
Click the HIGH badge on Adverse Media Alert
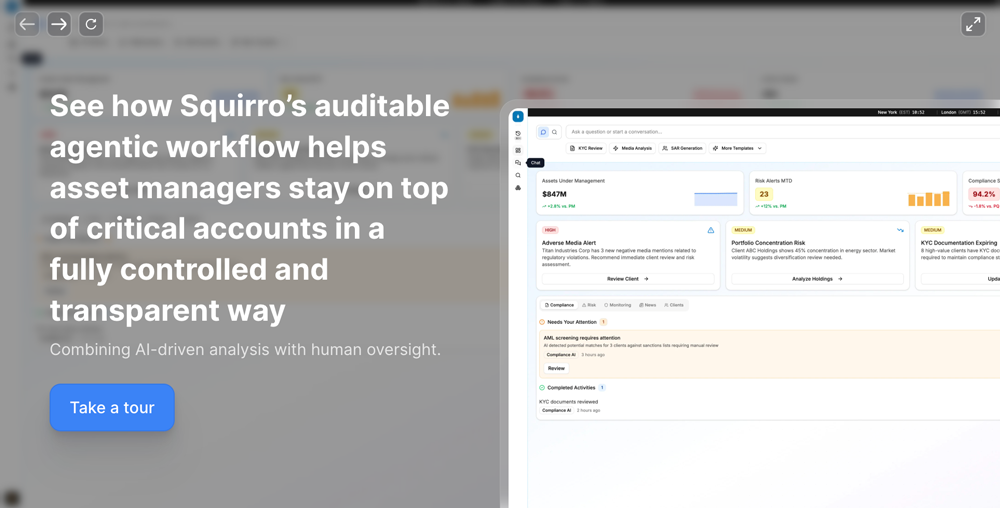(x=550, y=230)
